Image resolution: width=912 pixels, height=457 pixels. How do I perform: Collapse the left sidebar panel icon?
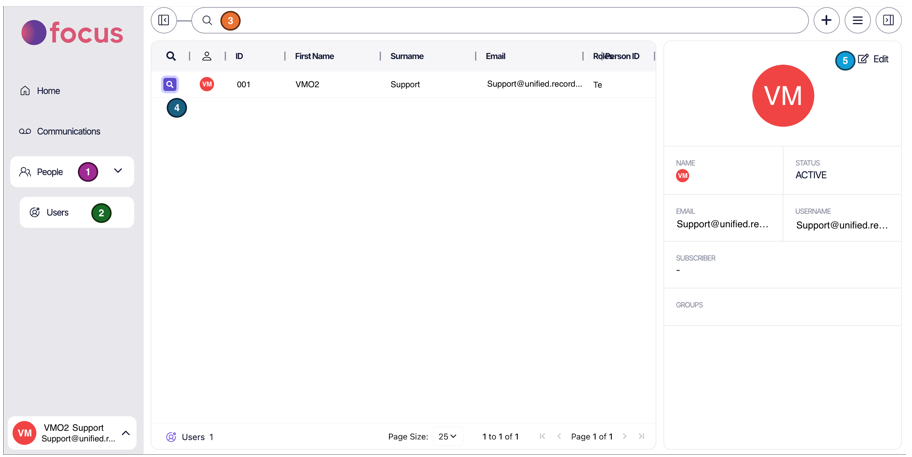[x=164, y=20]
